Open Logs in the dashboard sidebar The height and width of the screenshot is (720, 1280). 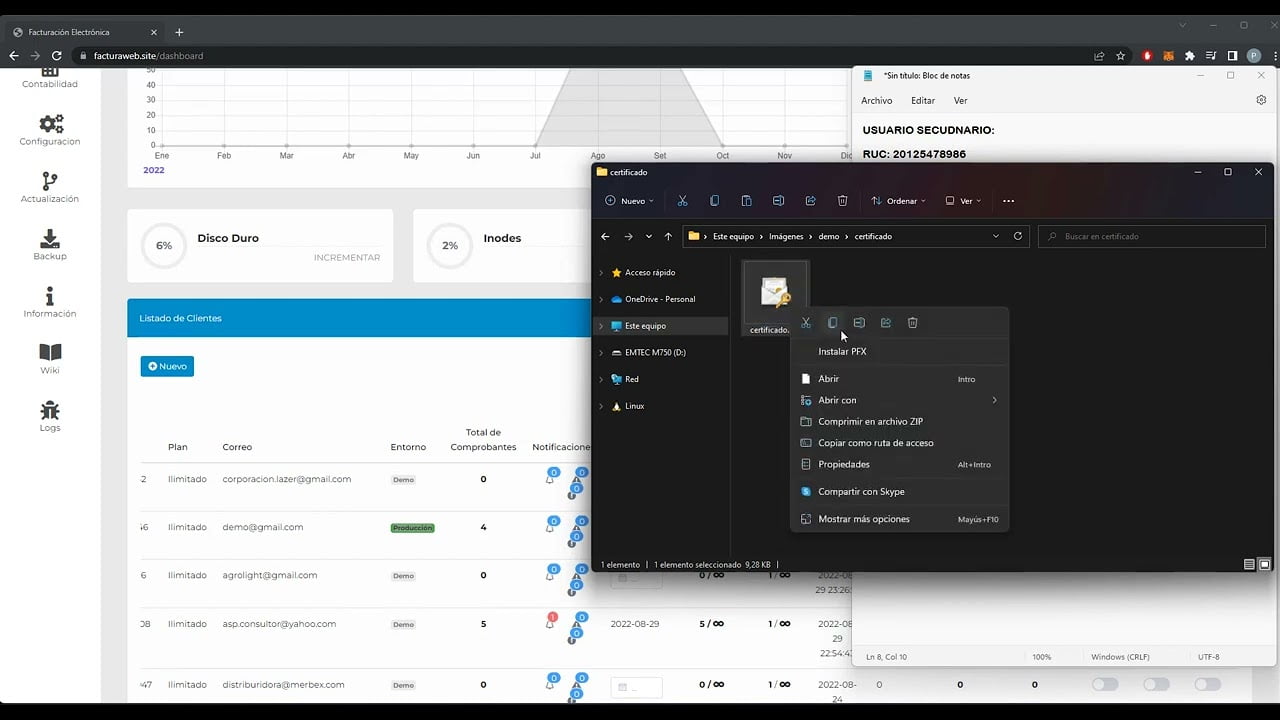tap(50, 417)
